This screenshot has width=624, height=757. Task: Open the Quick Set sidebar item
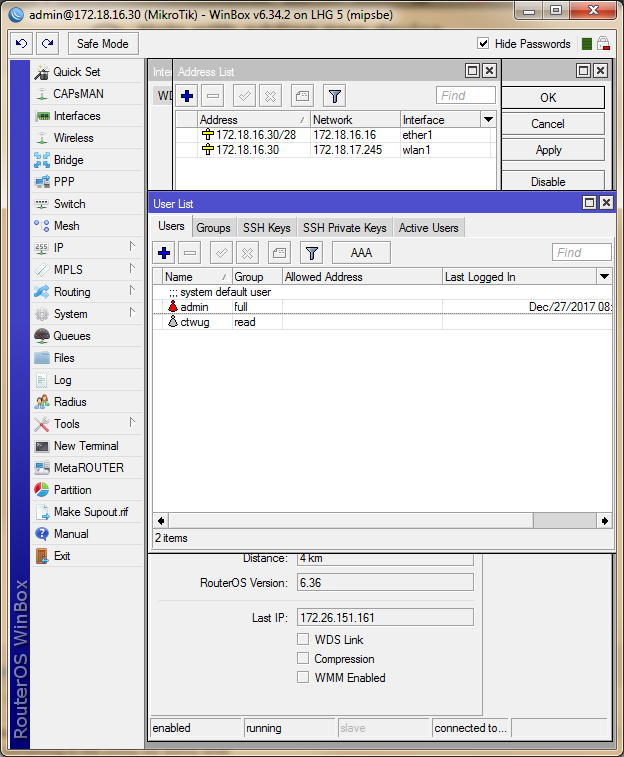click(76, 72)
